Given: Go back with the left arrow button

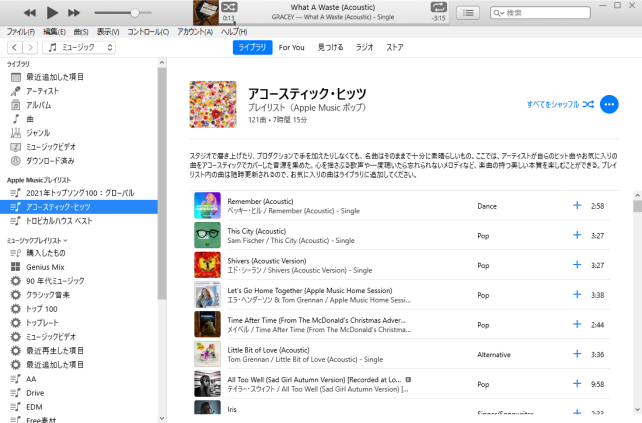Looking at the screenshot, I should point(15,48).
